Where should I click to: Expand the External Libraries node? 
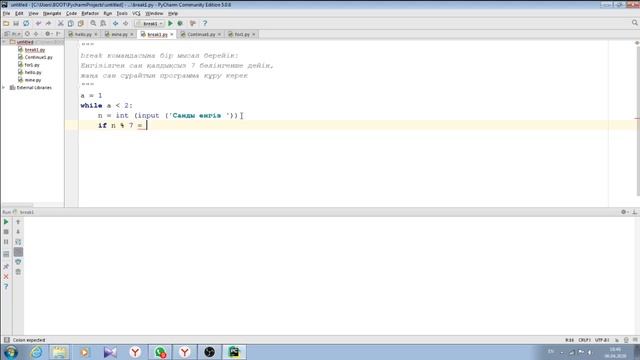point(4,88)
